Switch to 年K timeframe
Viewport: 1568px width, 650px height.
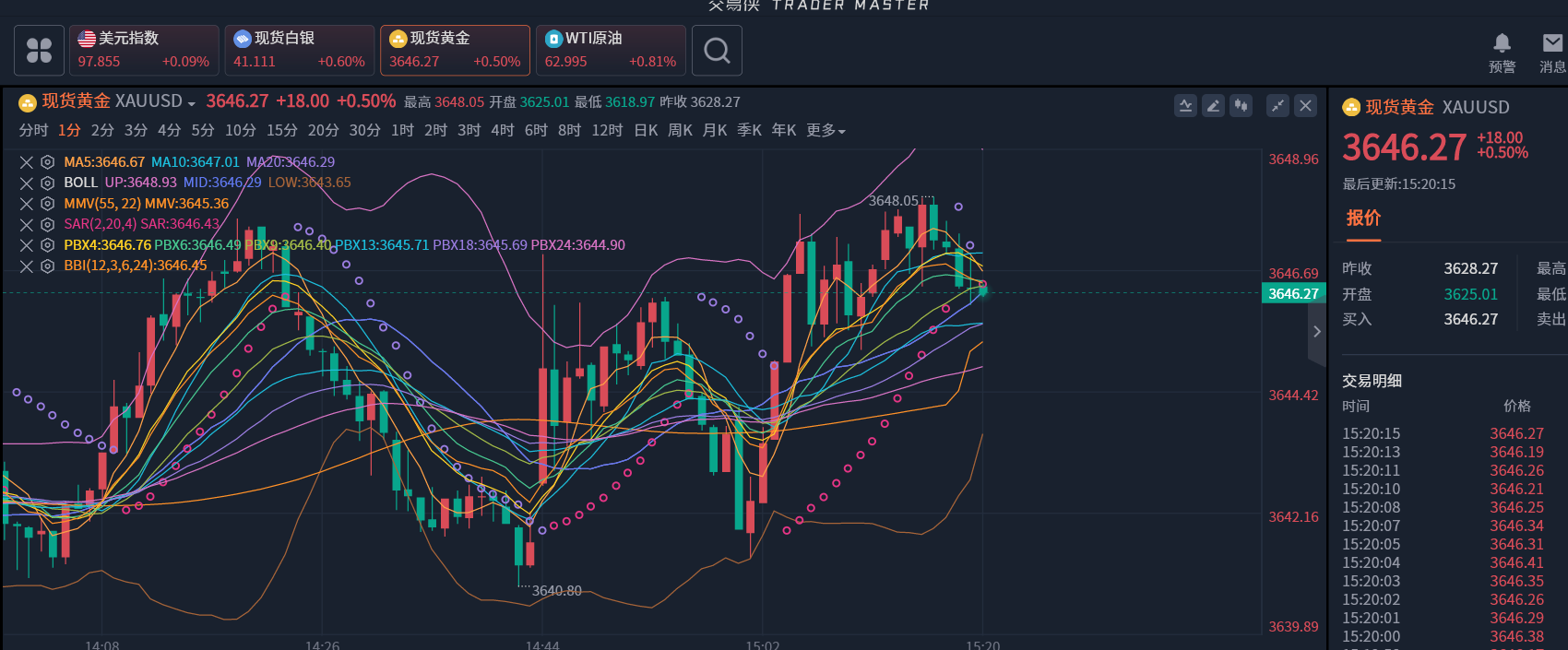[784, 131]
